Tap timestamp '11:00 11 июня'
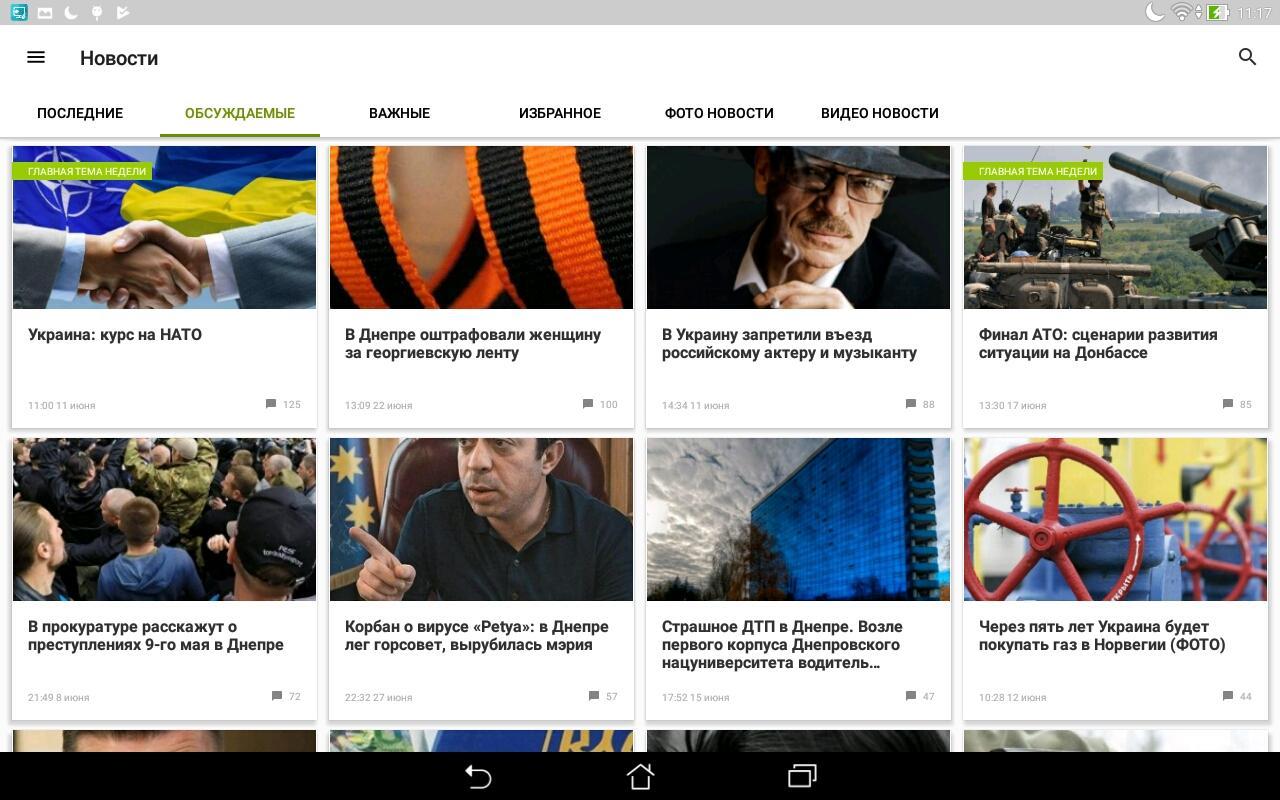 [x=62, y=405]
